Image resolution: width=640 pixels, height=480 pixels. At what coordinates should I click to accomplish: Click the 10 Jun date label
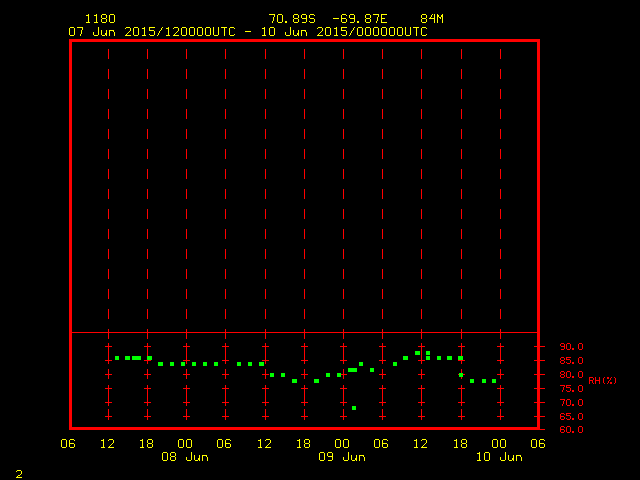pyautogui.click(x=499, y=457)
